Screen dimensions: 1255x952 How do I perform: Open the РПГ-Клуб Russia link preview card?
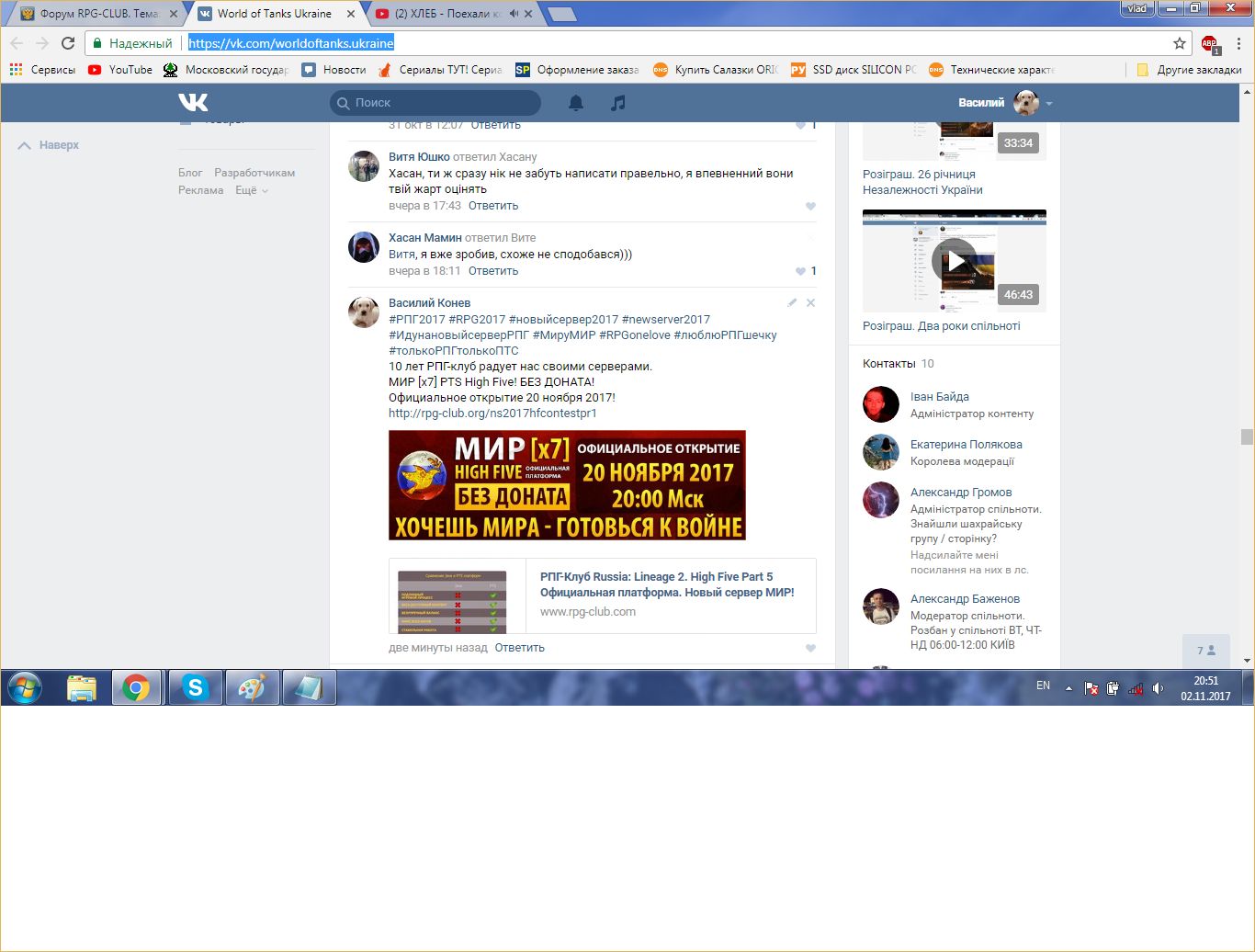point(603,595)
